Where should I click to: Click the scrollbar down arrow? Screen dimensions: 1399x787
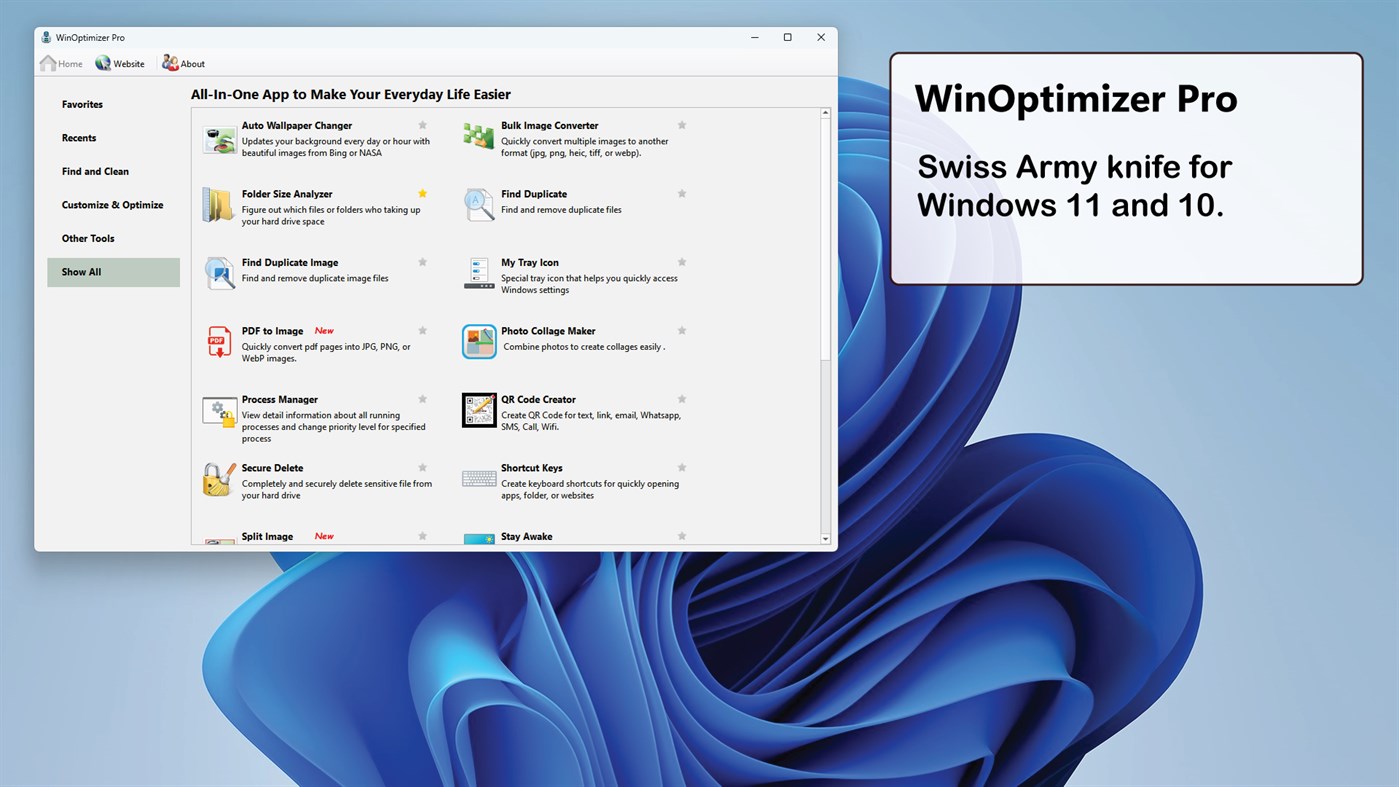click(825, 538)
